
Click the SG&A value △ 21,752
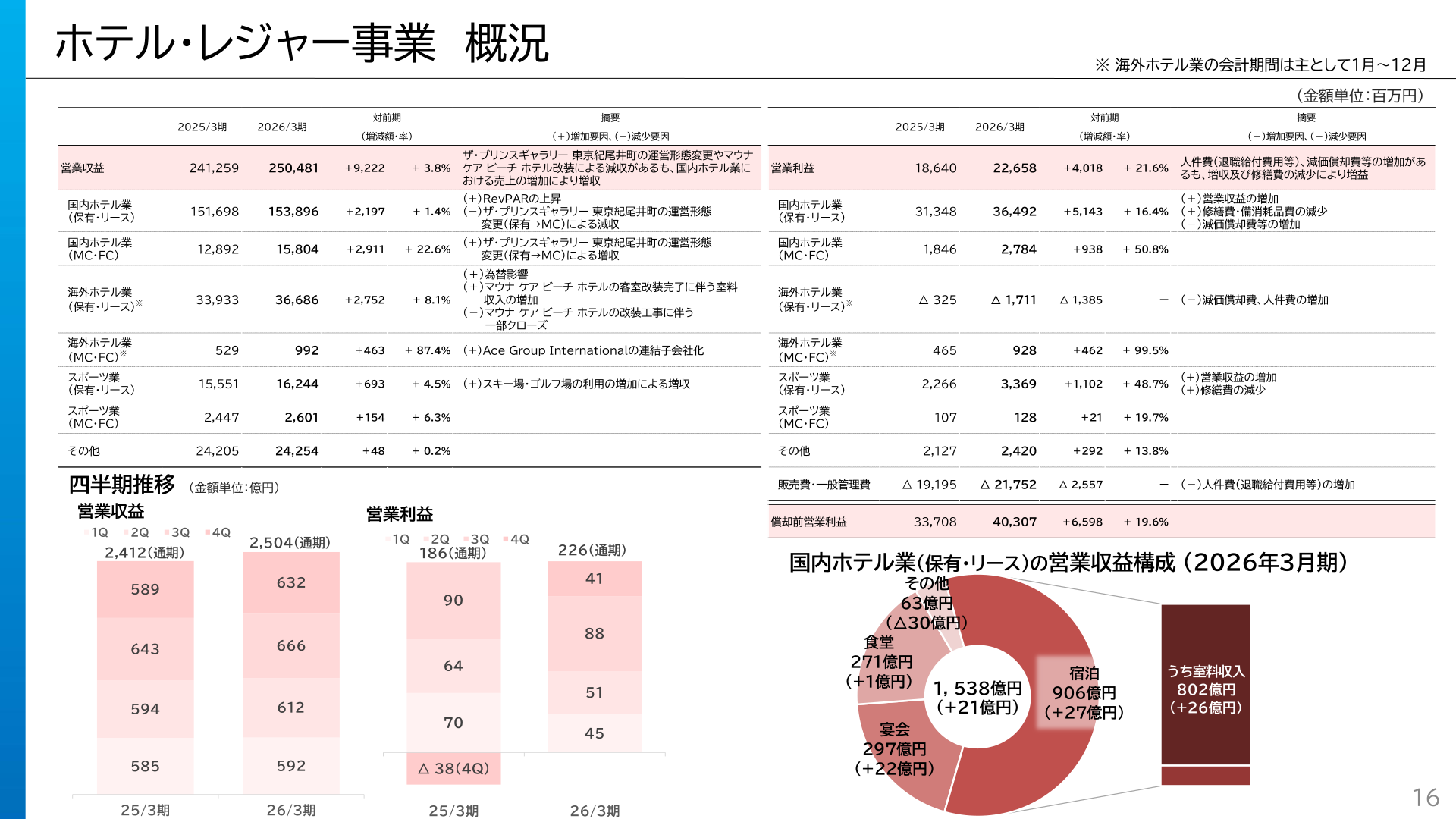point(1008,484)
